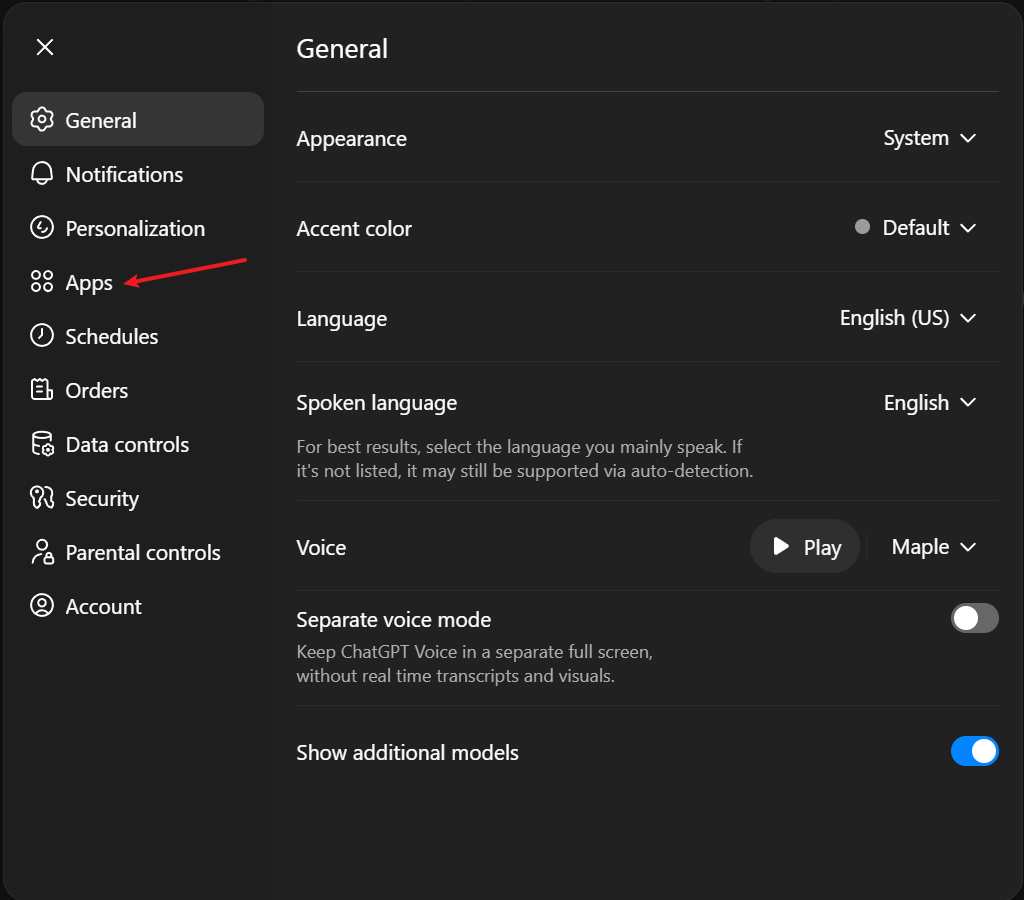Open the Data controls settings section
This screenshot has height=900, width=1024.
point(127,444)
